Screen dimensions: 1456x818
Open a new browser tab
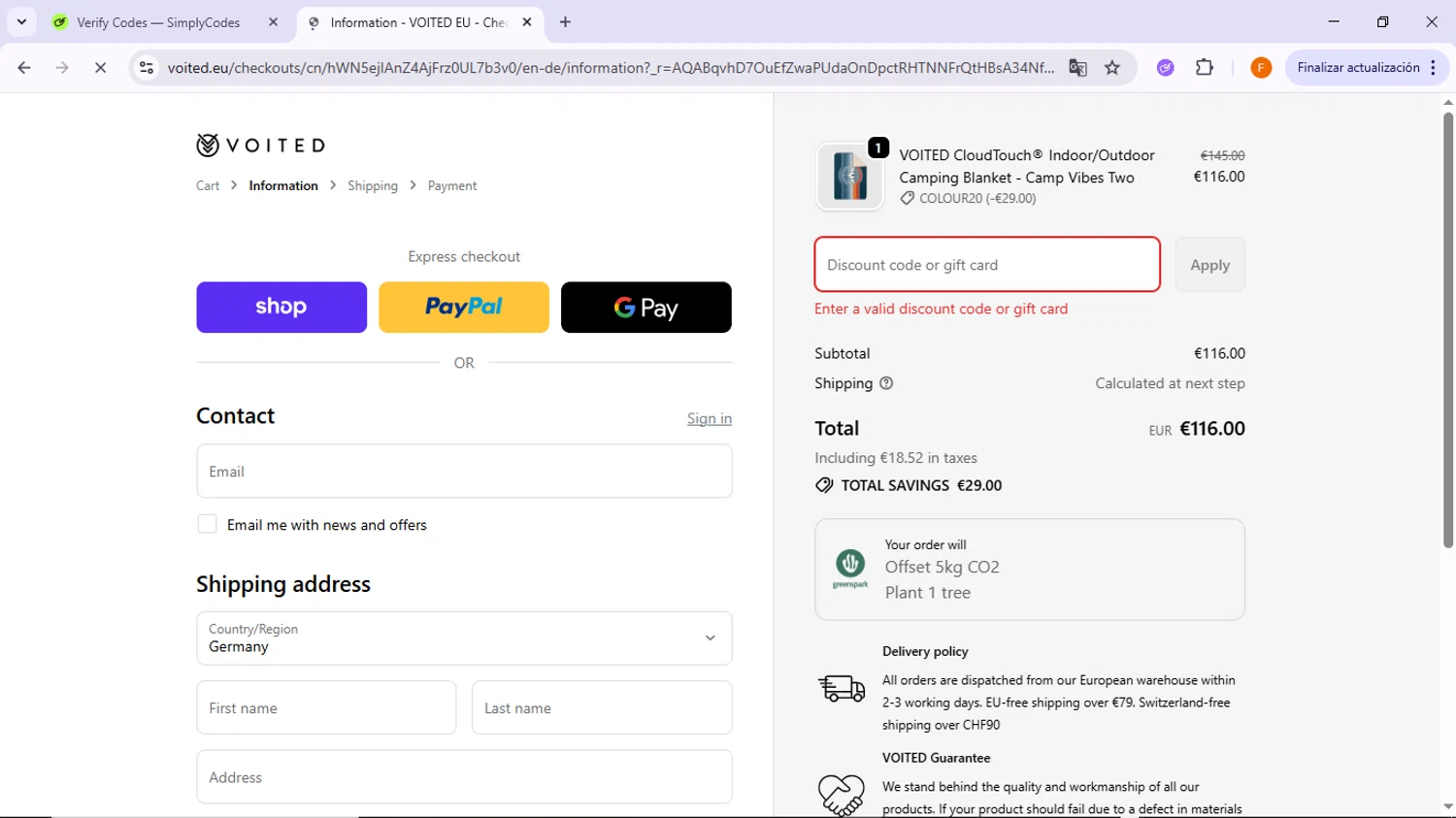point(566,21)
